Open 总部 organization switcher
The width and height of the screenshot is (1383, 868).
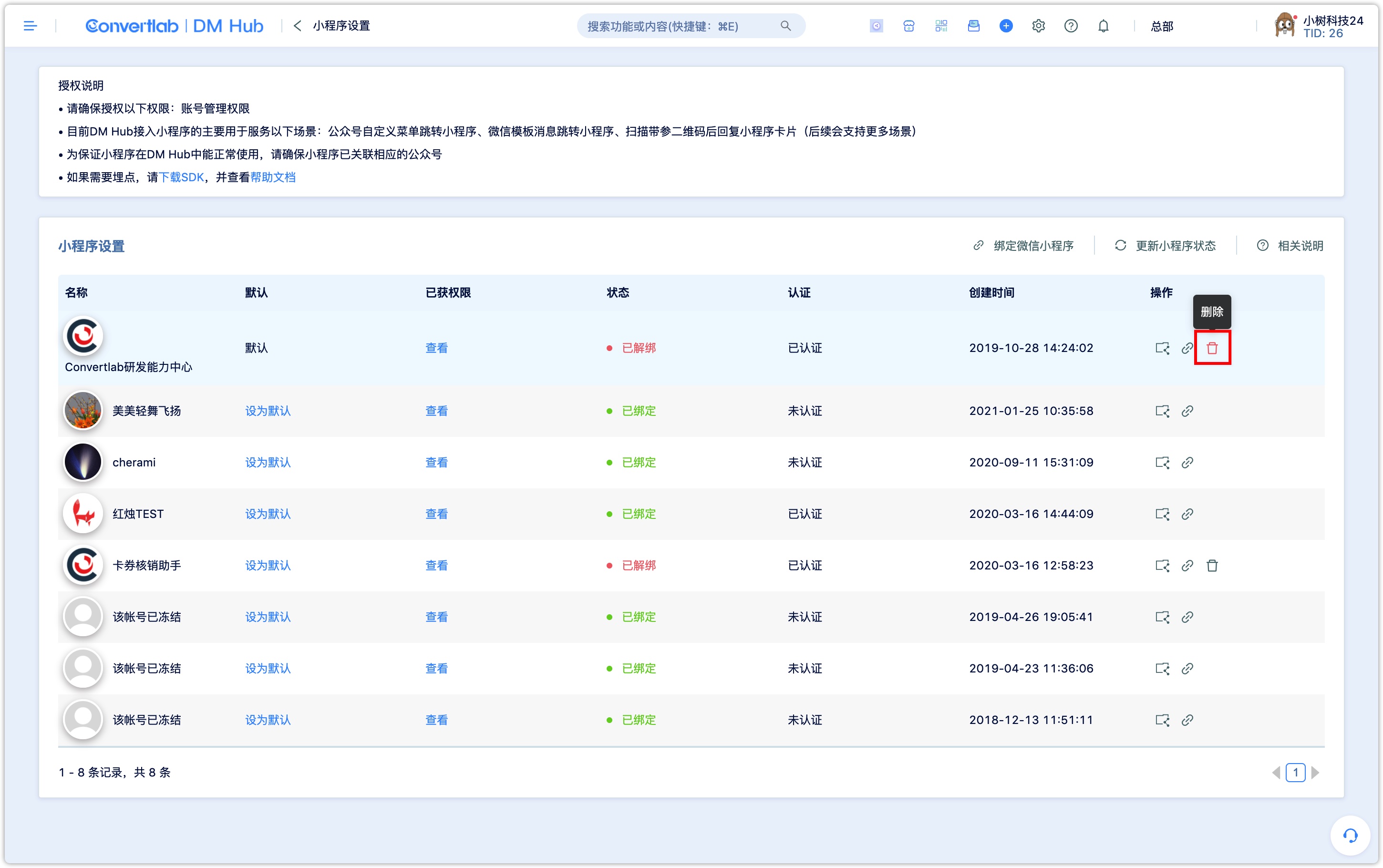tap(1162, 26)
